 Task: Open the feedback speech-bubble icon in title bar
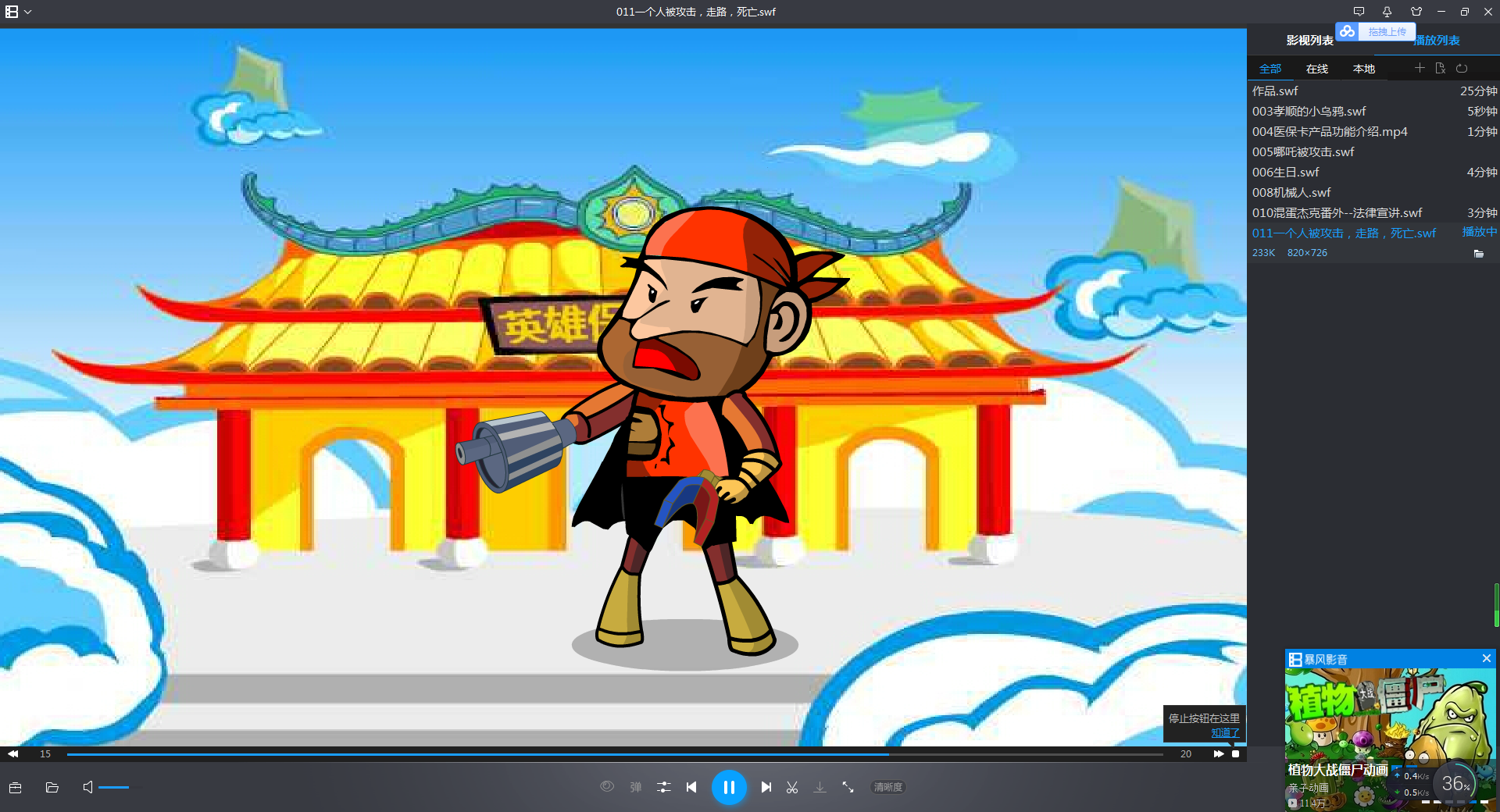(1359, 12)
